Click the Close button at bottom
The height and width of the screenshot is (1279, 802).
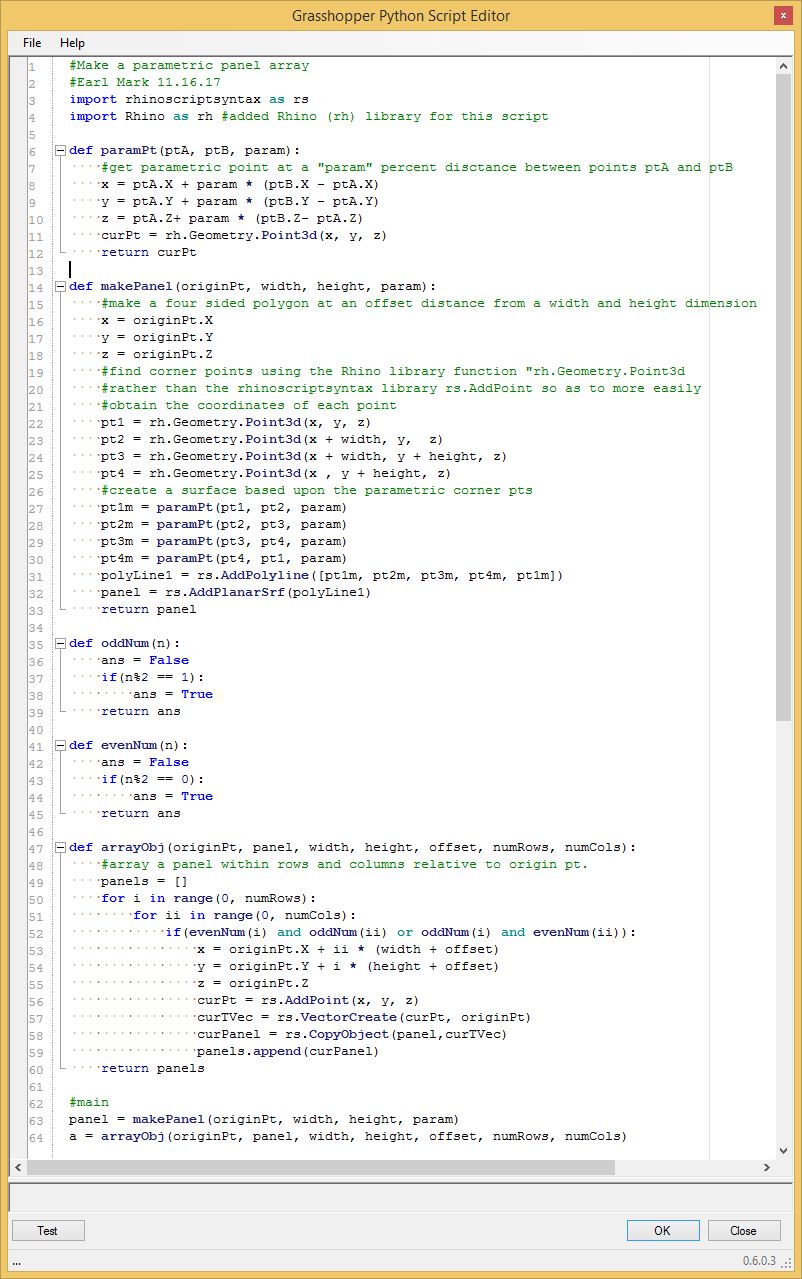coord(744,1231)
